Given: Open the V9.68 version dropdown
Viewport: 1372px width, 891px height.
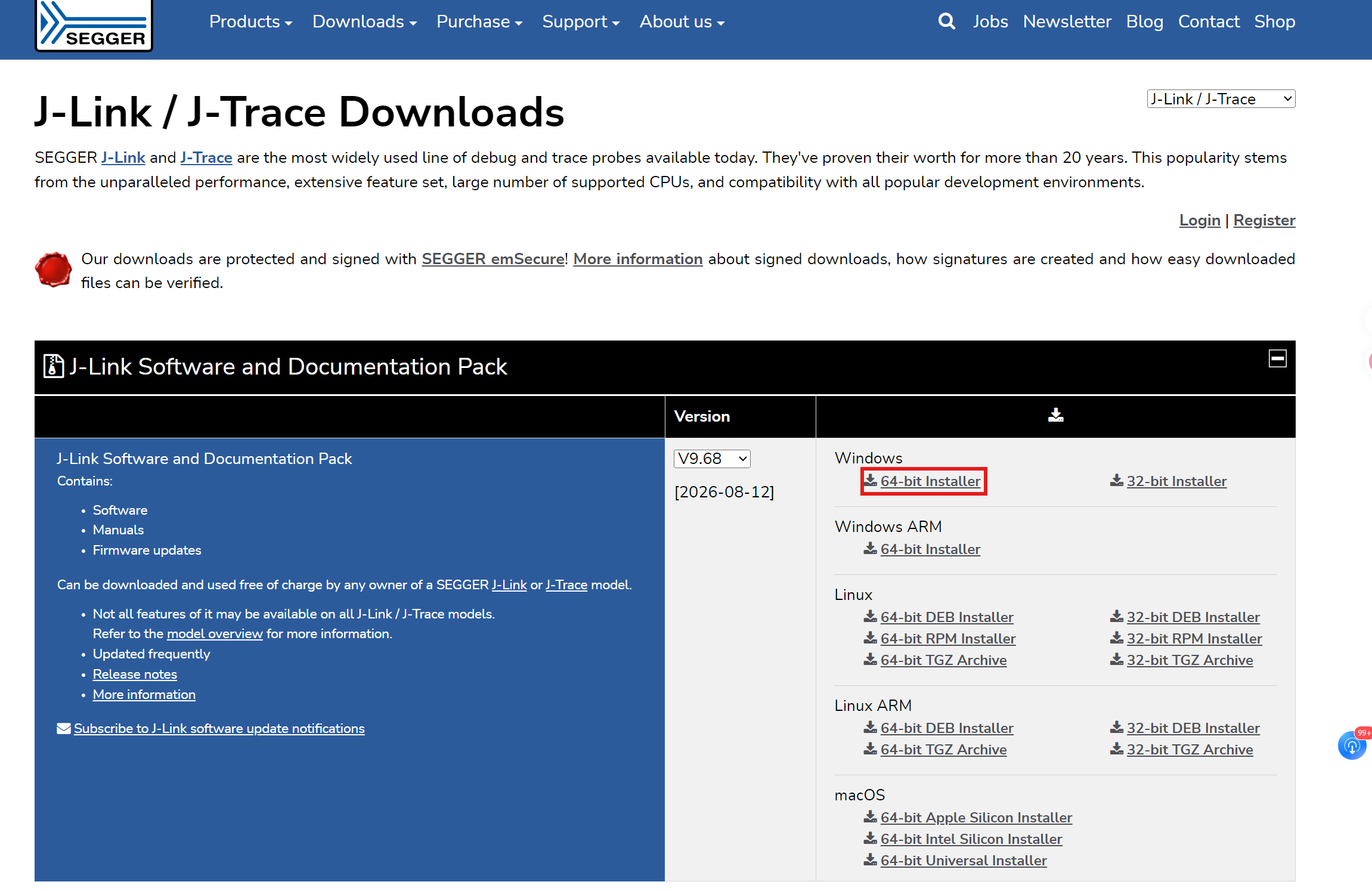Looking at the screenshot, I should click(712, 459).
